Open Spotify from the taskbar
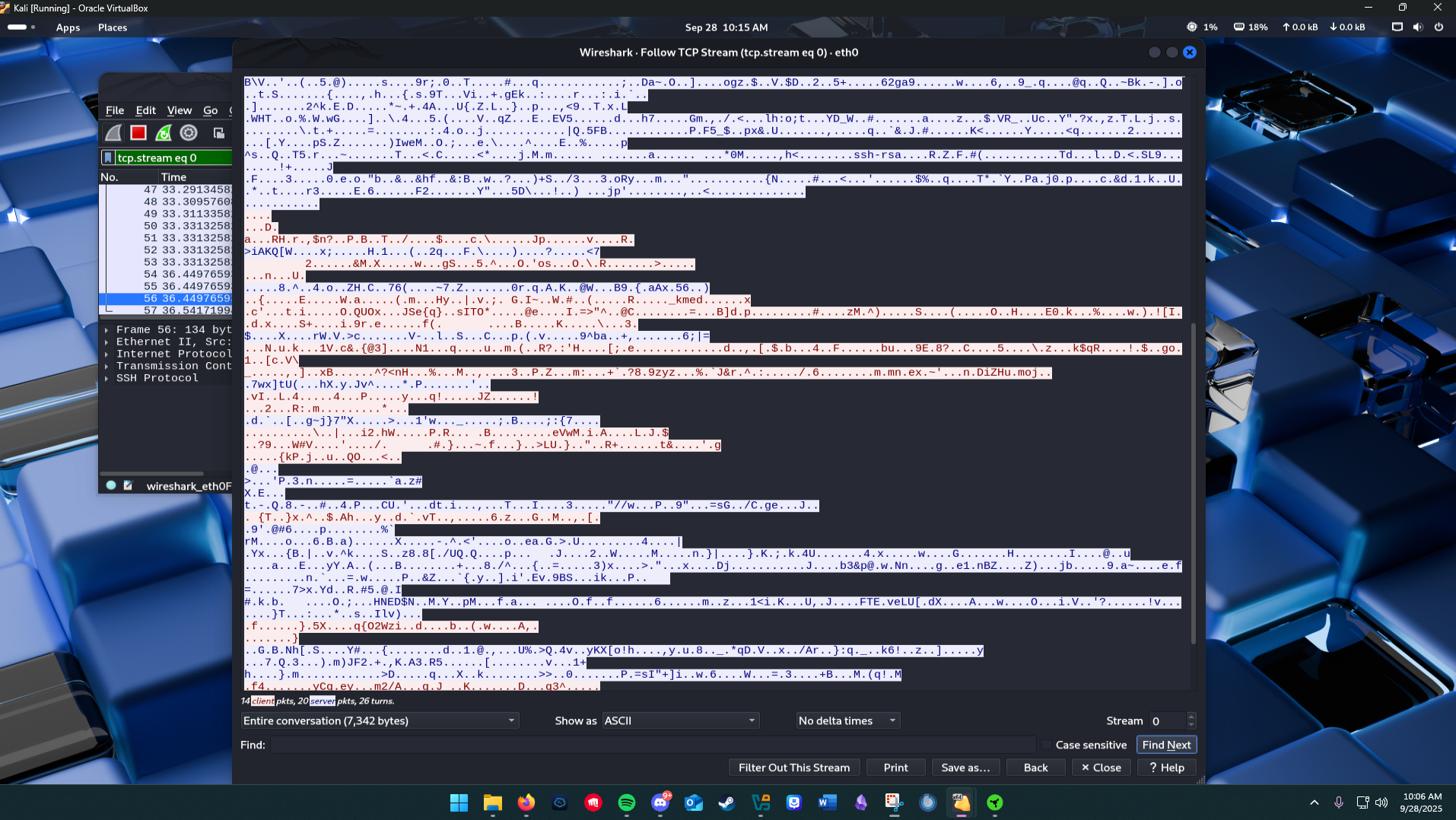Viewport: 1456px width, 820px height. click(627, 803)
